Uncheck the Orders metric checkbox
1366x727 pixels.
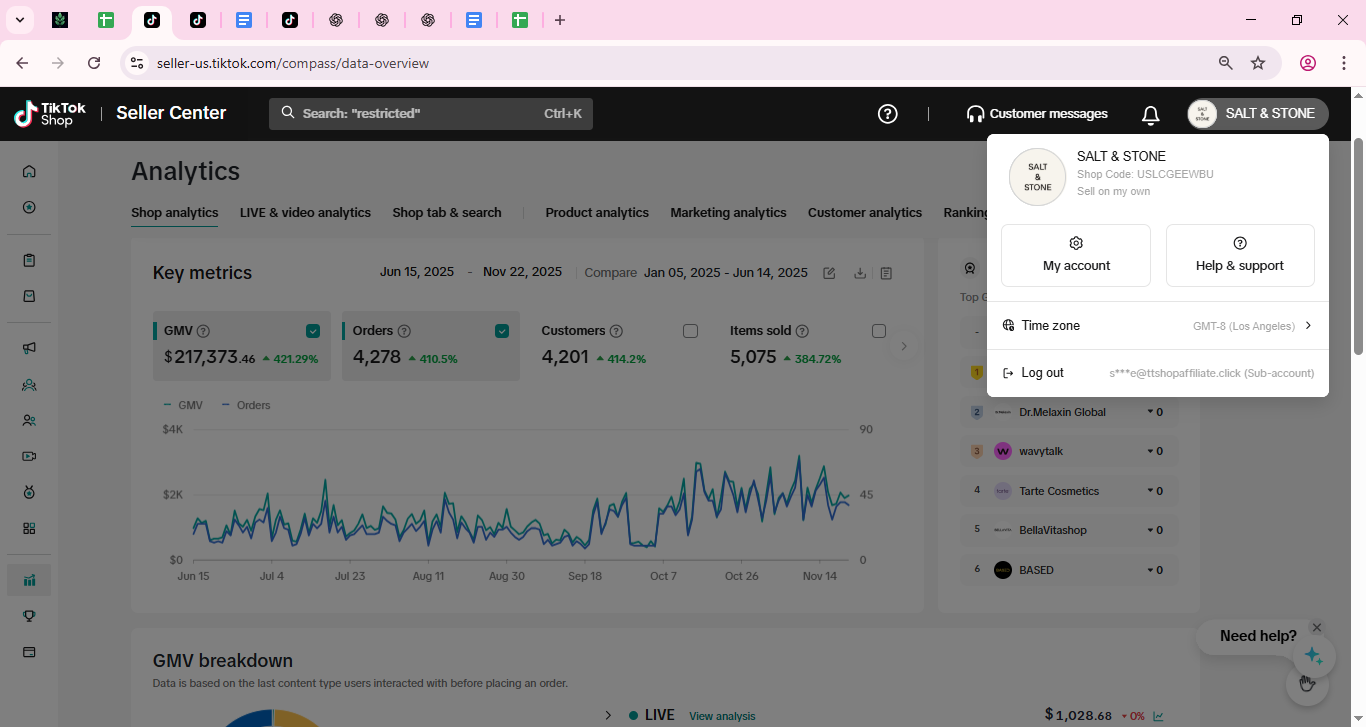(x=502, y=331)
